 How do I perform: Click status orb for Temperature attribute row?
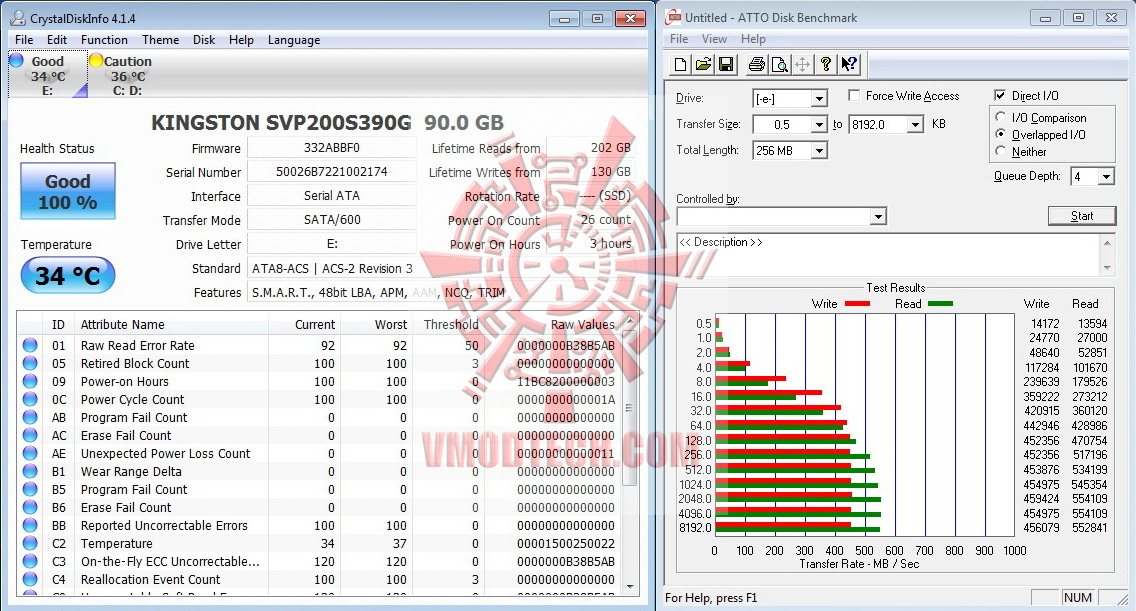(30, 543)
